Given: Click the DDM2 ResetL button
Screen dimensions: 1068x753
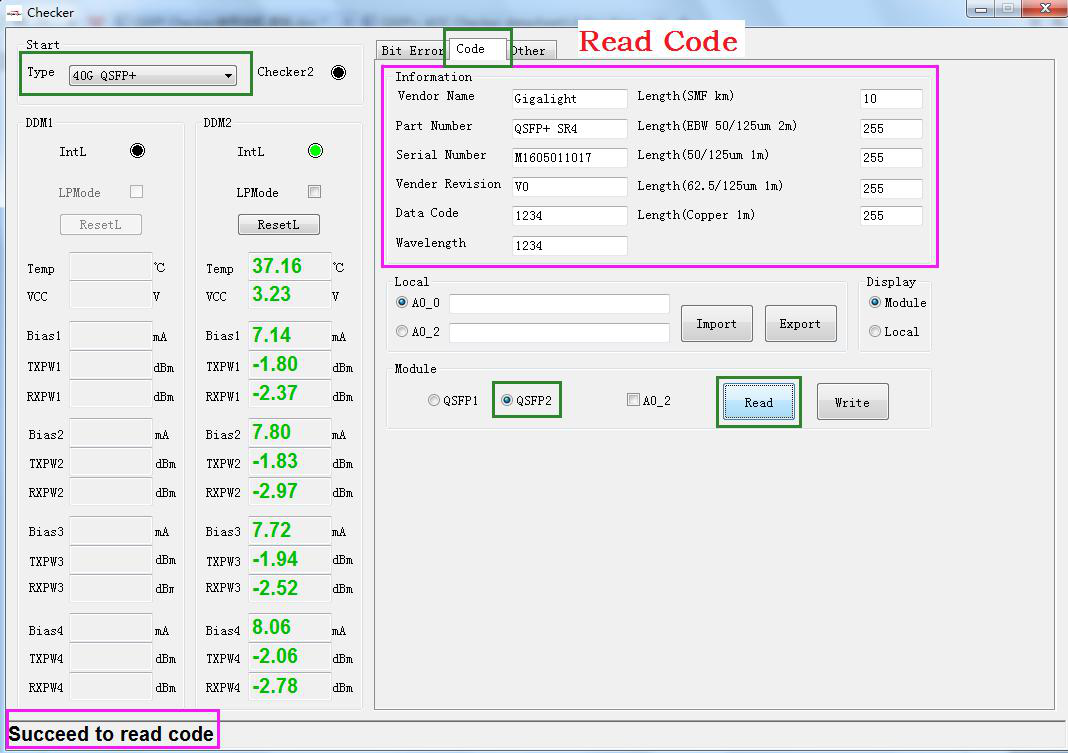Looking at the screenshot, I should (279, 225).
